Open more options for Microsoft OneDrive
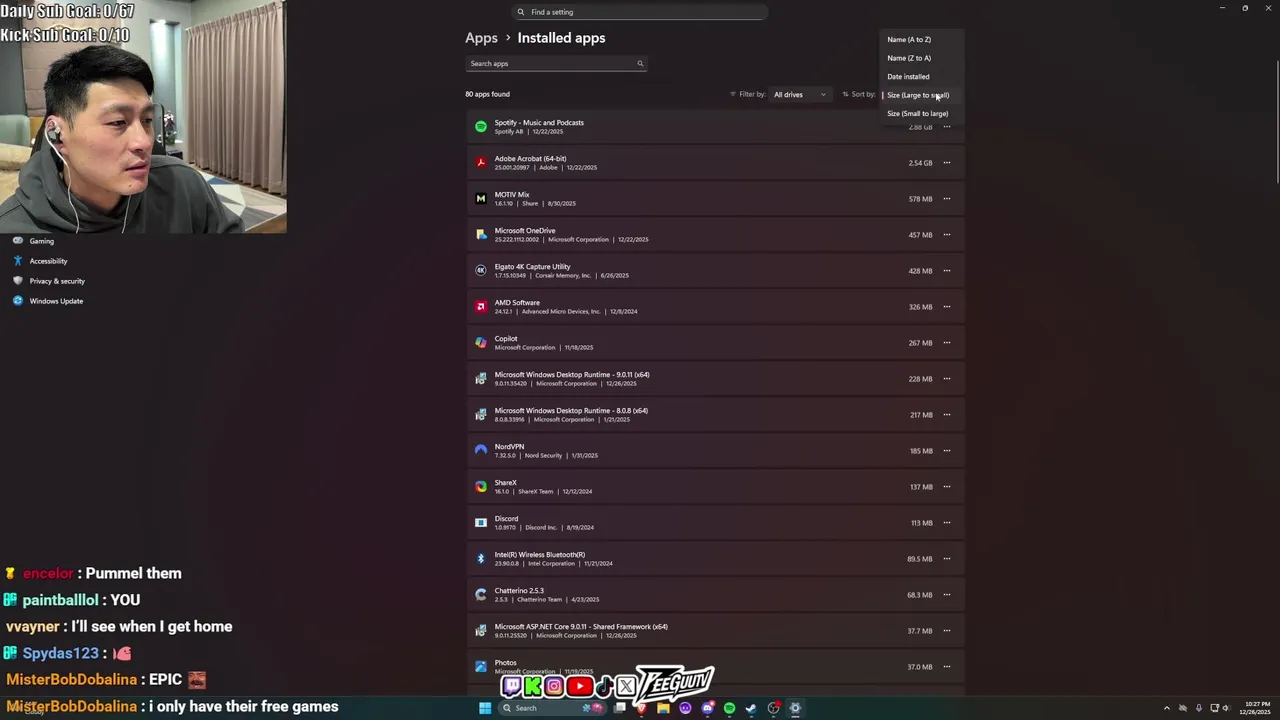Viewport: 1280px width, 720px height. click(947, 235)
